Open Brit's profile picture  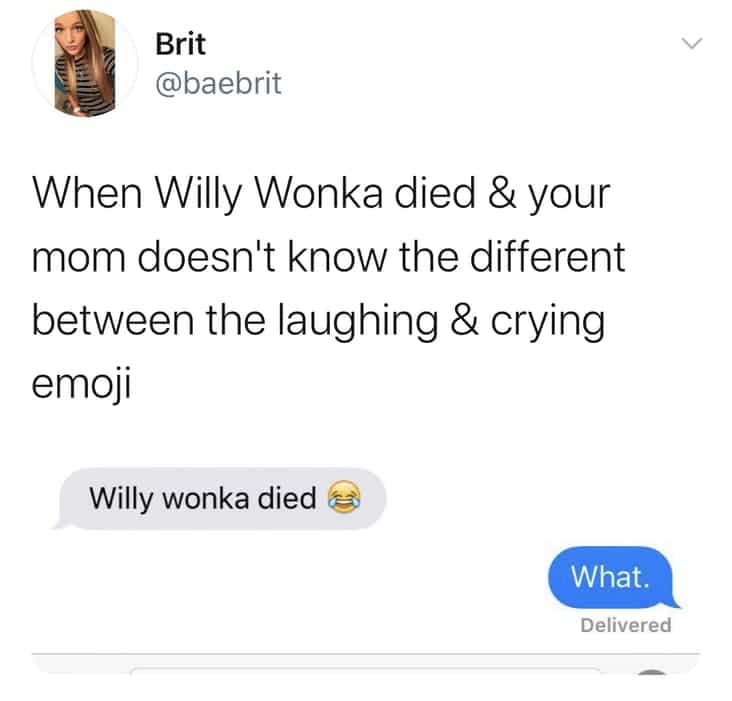coord(85,63)
